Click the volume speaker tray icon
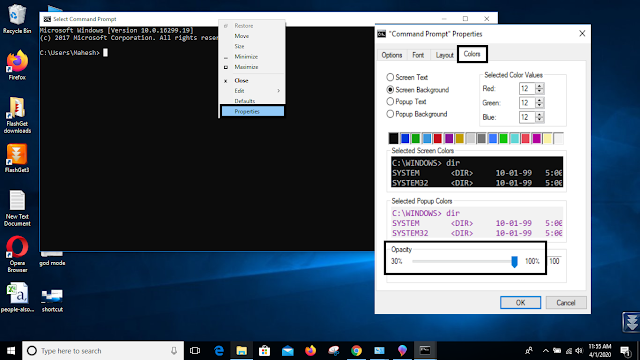 579,351
